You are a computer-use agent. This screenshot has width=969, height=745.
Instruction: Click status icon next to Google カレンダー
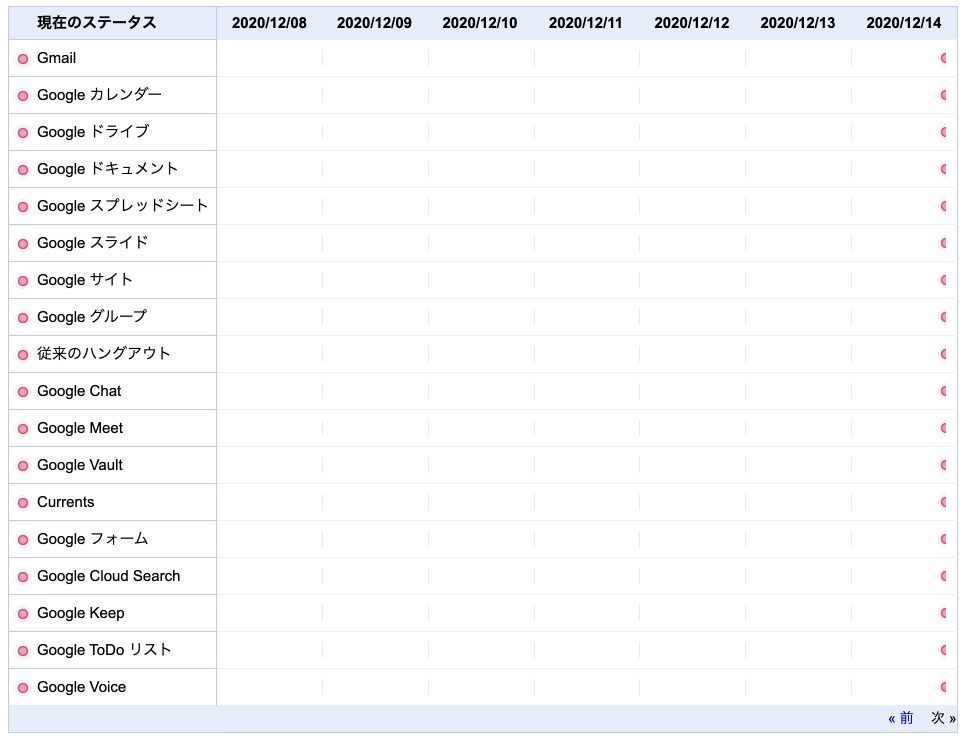(23, 96)
